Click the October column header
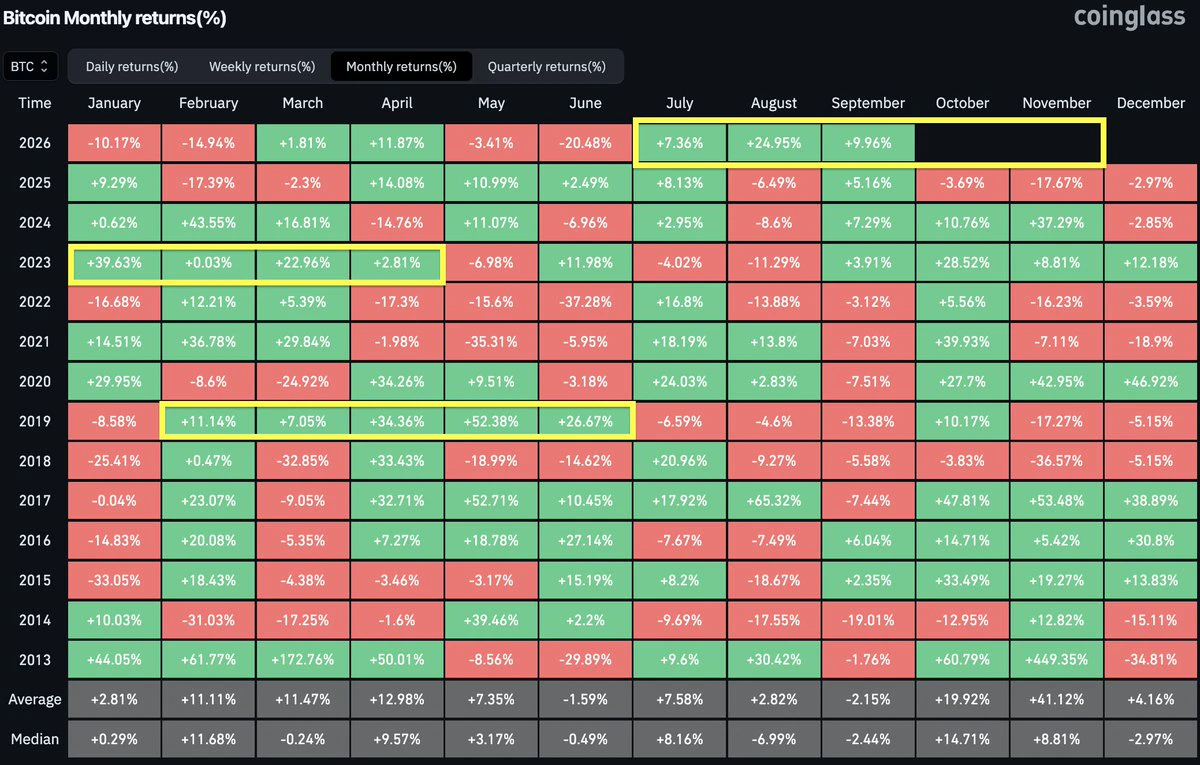The width and height of the screenshot is (1200, 765). pos(962,103)
